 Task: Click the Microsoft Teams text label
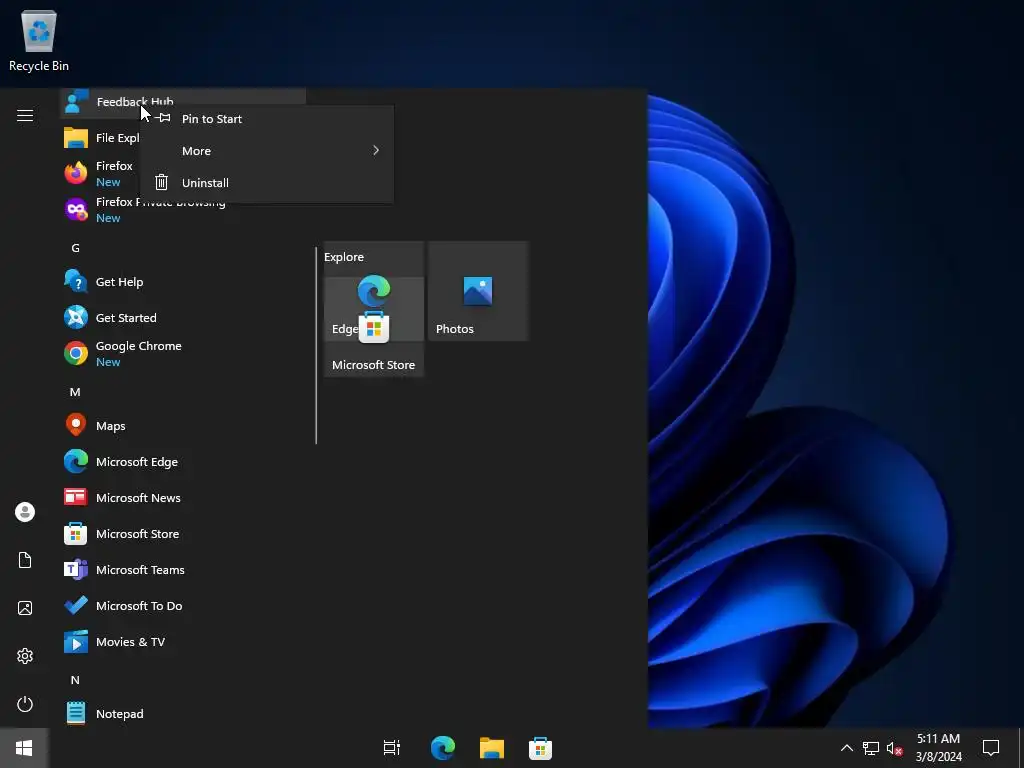(x=140, y=569)
